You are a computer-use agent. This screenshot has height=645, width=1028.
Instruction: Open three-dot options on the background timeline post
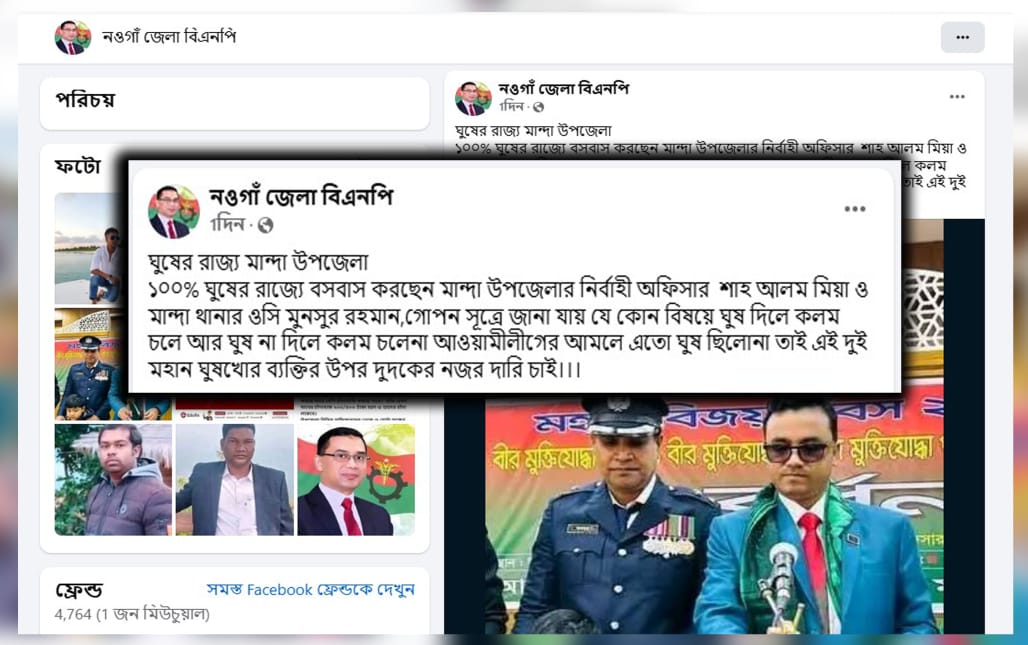957,97
